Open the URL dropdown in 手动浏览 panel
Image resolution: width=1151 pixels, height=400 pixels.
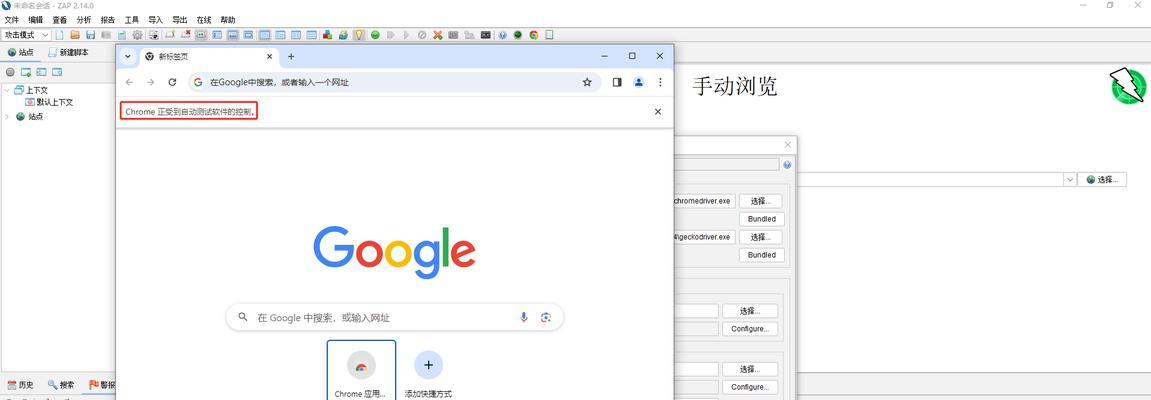(1070, 180)
